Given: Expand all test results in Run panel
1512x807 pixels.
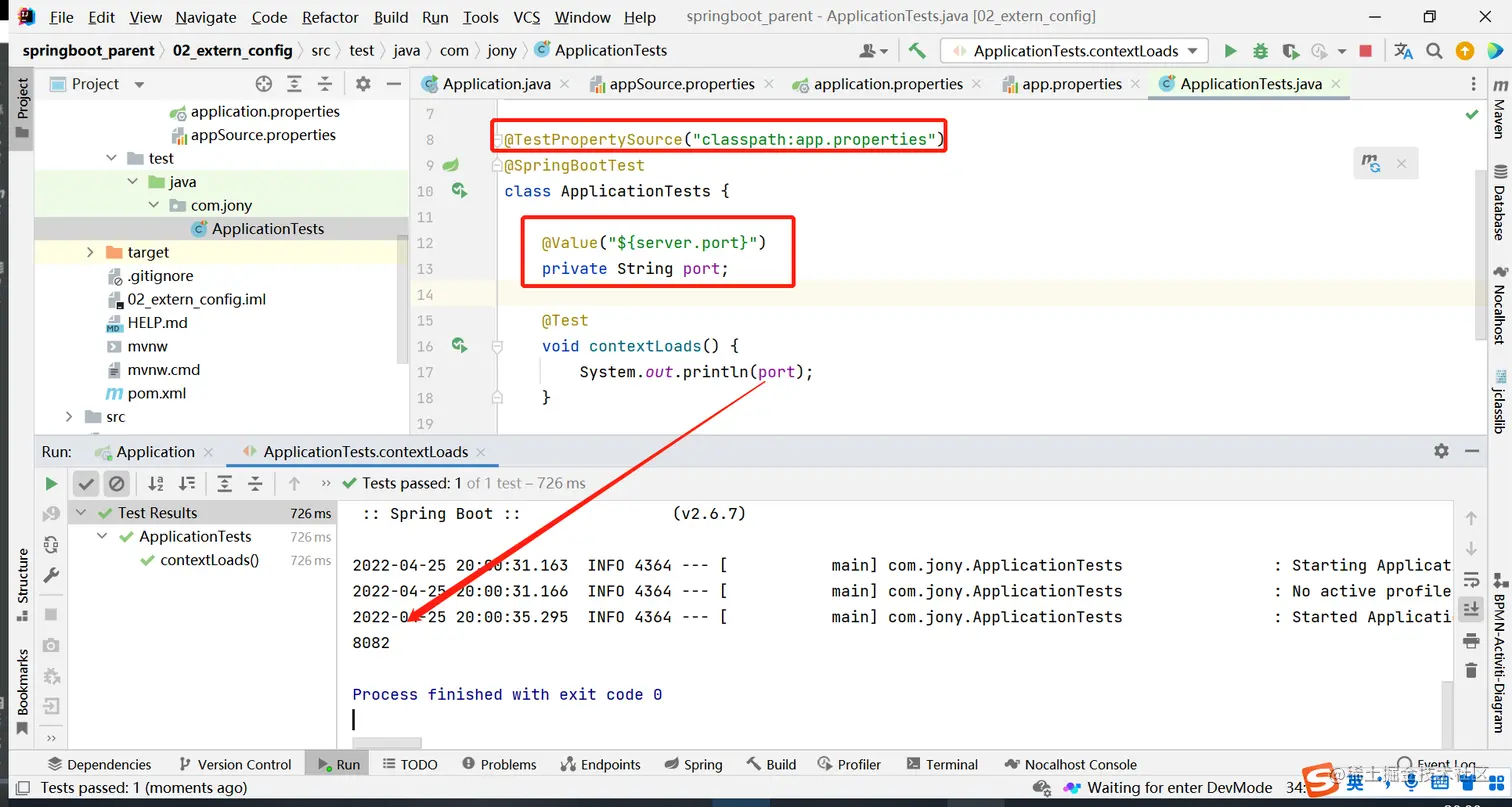Looking at the screenshot, I should click(x=225, y=484).
